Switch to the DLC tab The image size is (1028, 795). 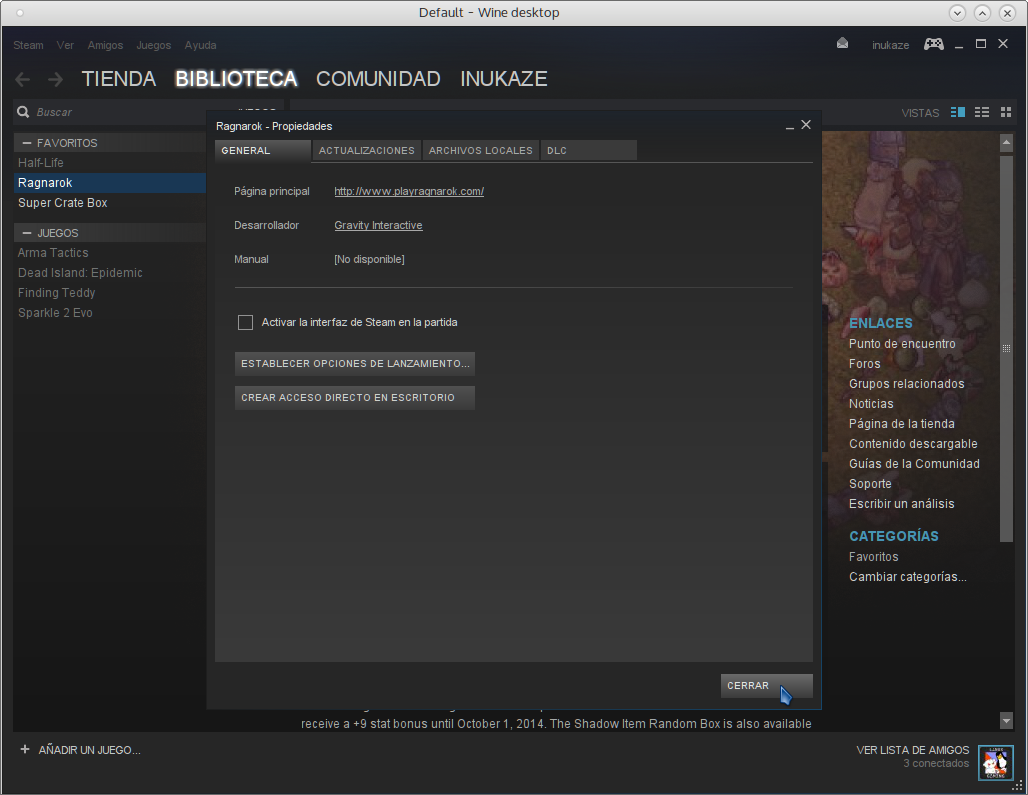588,151
